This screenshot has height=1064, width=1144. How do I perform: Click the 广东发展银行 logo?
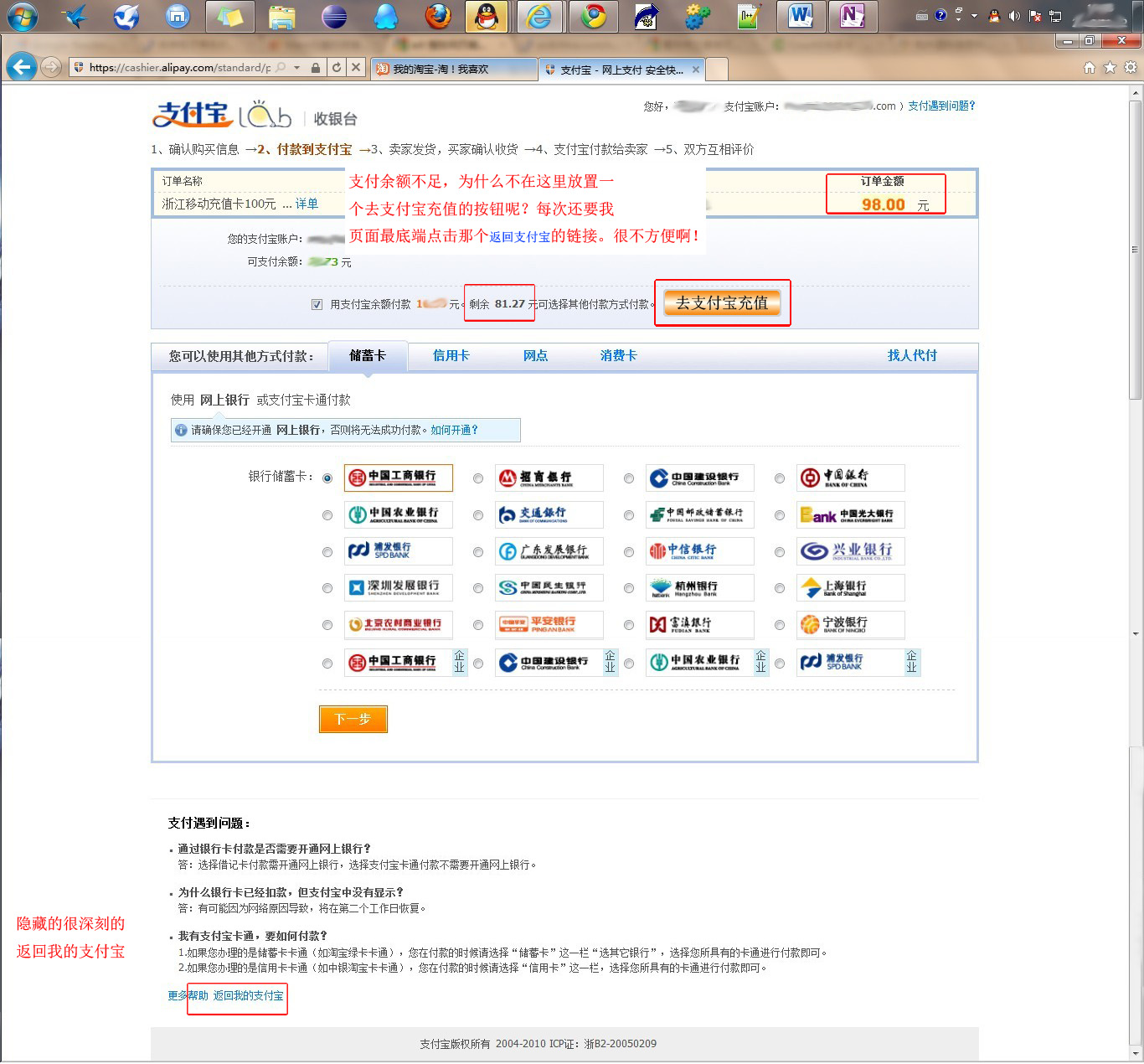click(x=549, y=551)
